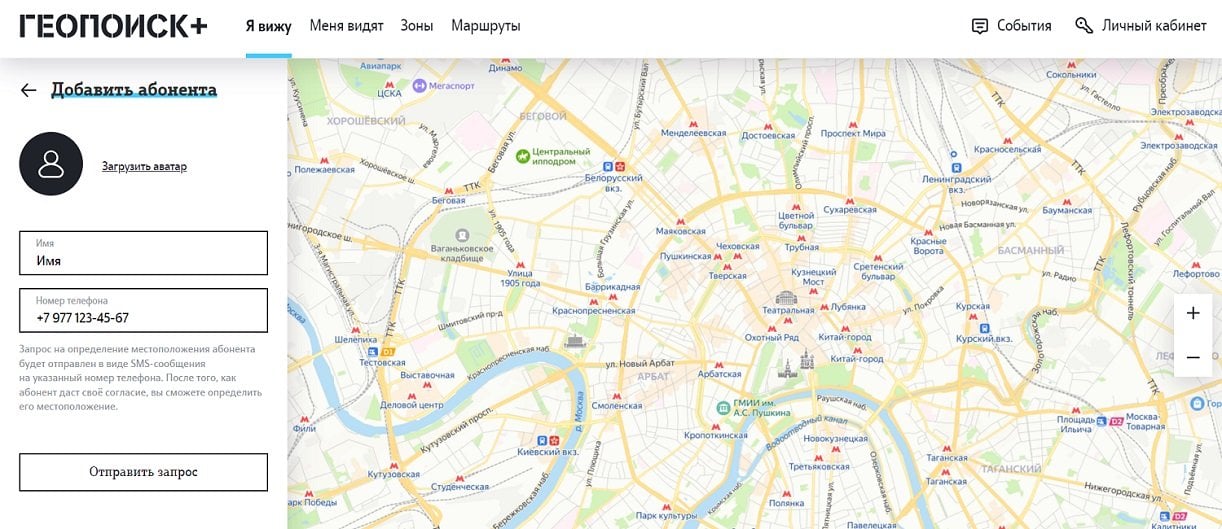The image size is (1222, 529).
Task: Open the Зоны tab
Action: click(417, 26)
